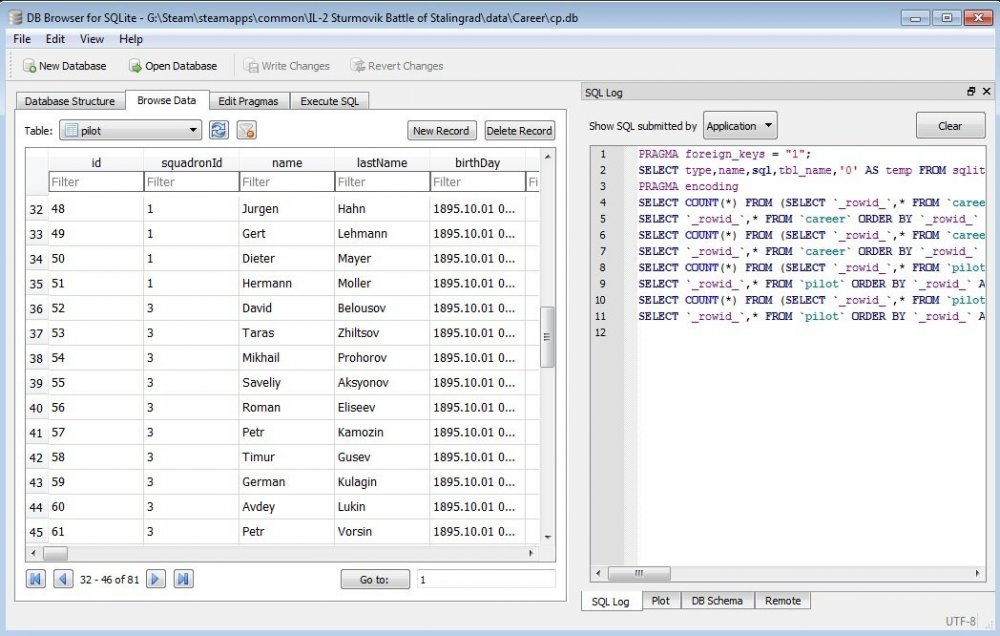
Task: Close the SQL Log panel
Action: (x=985, y=92)
